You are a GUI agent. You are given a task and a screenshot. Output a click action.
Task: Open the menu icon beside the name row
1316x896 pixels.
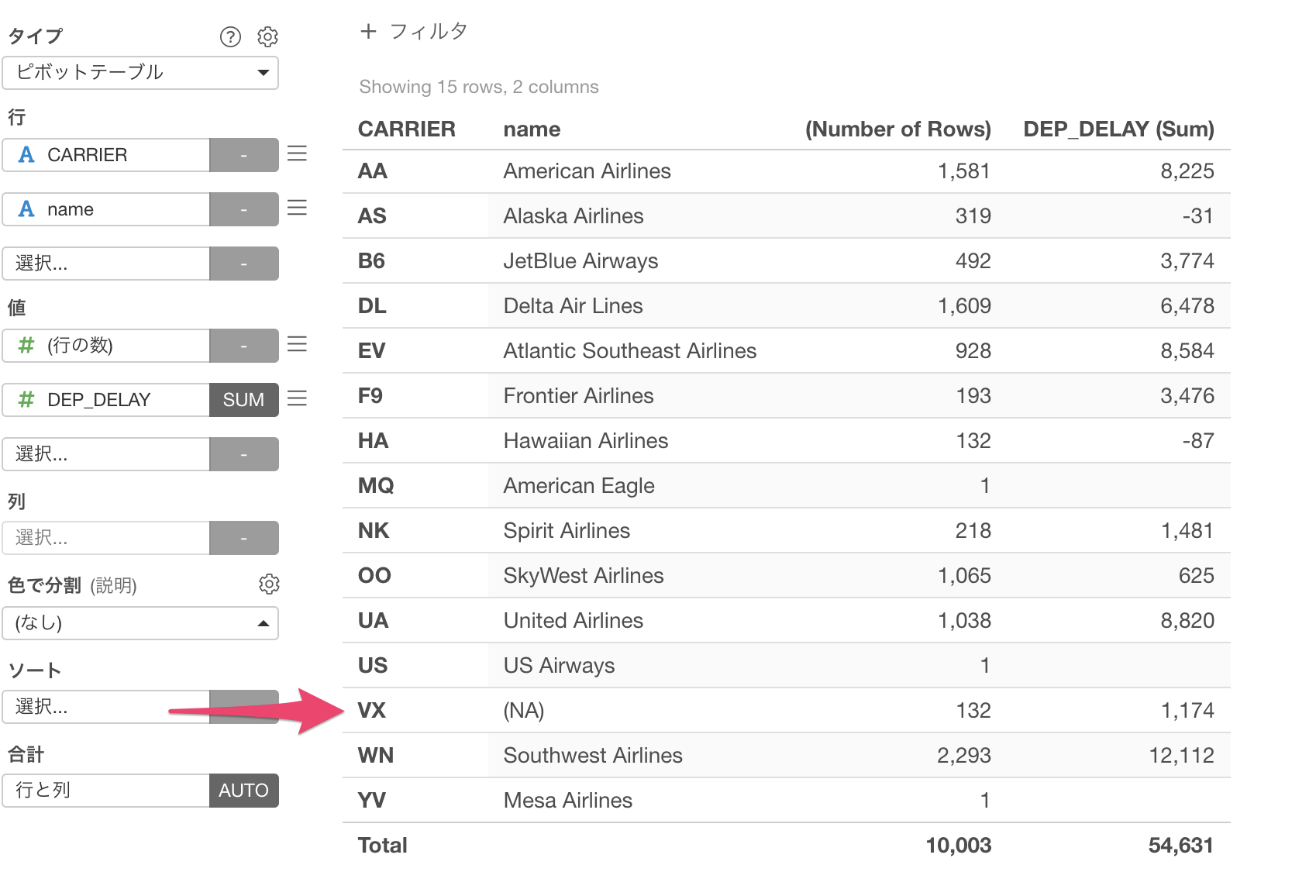[x=297, y=208]
